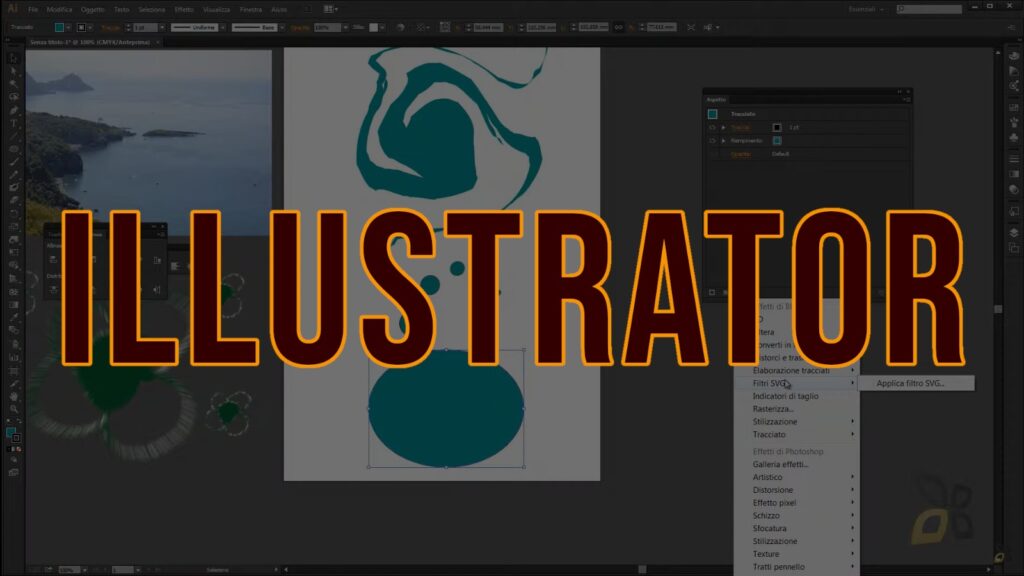Expand the Traccia attribute triangle
Screen dimensions: 1024x576
(723, 127)
